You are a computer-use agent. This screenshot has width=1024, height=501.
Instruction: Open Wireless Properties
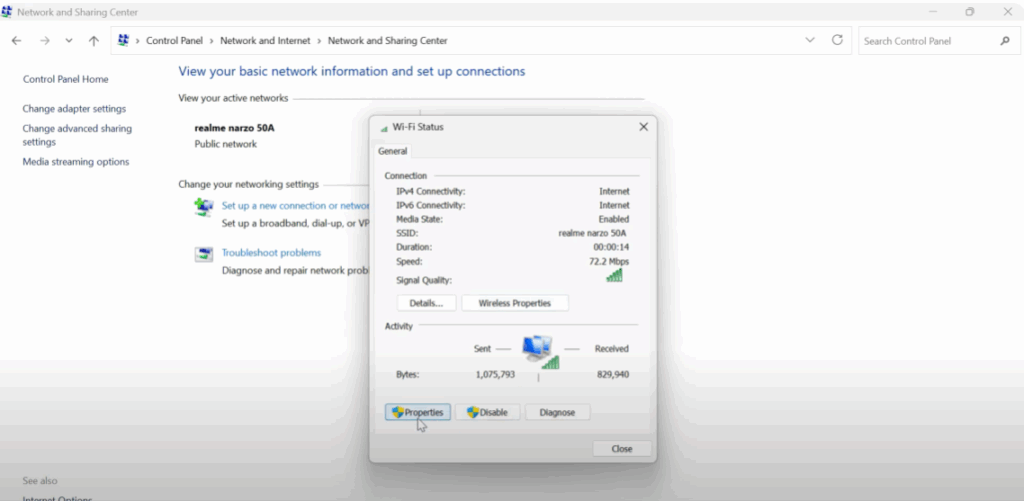pos(515,303)
